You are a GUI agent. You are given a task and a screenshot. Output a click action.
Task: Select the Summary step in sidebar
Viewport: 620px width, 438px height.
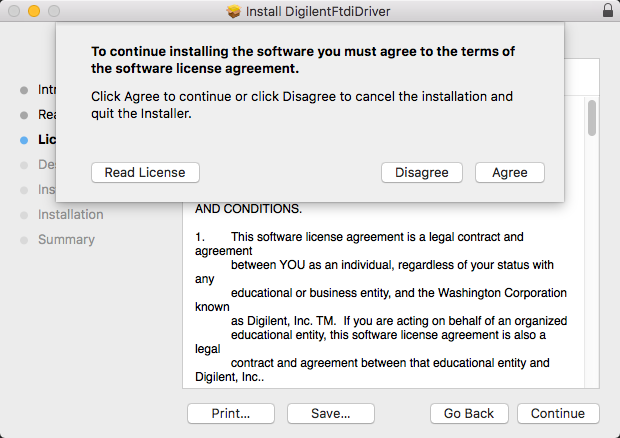(x=66, y=240)
